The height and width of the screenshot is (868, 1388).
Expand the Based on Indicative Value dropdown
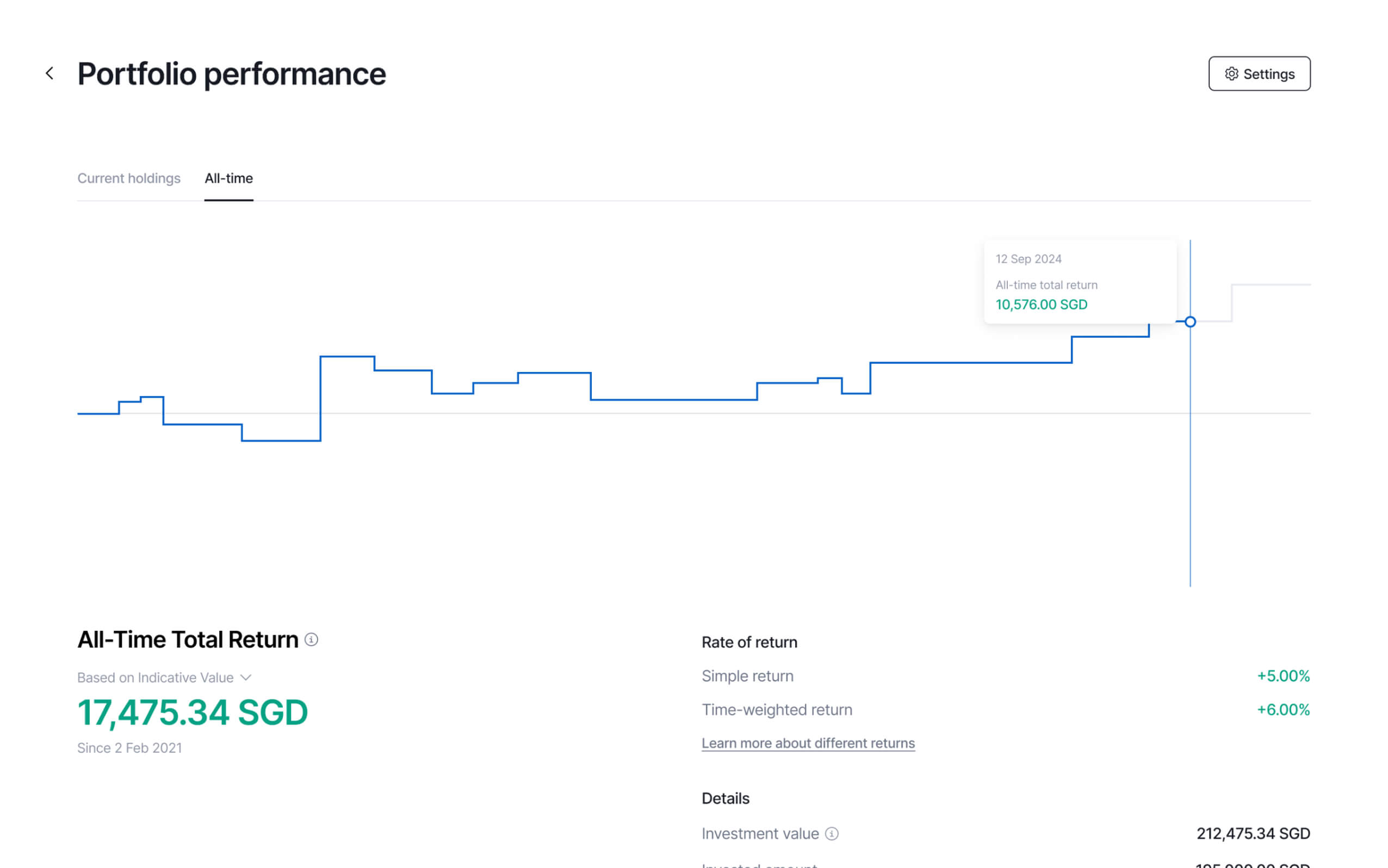point(165,678)
